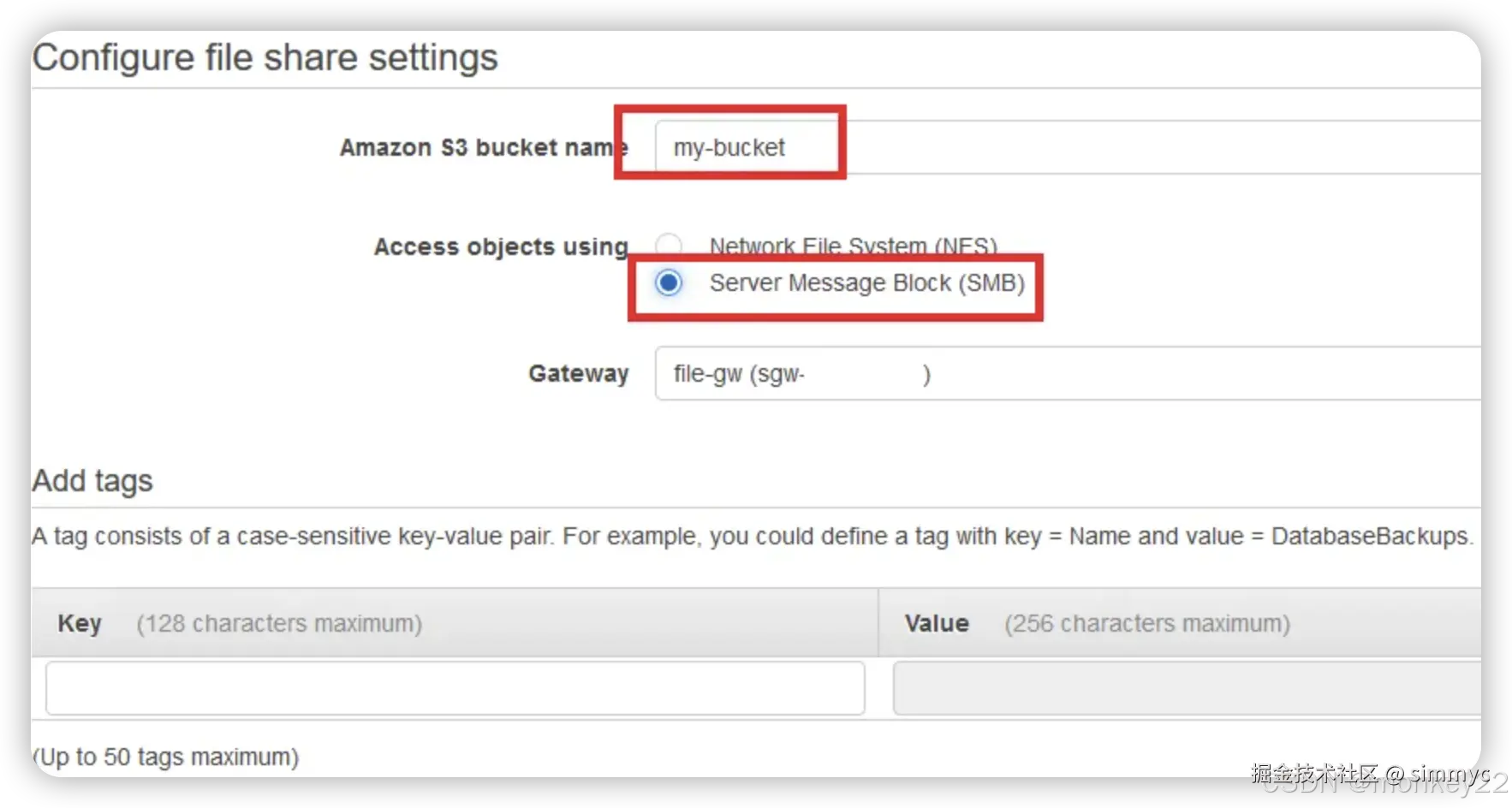Click the Up to 50 tags maximum note

point(167,757)
